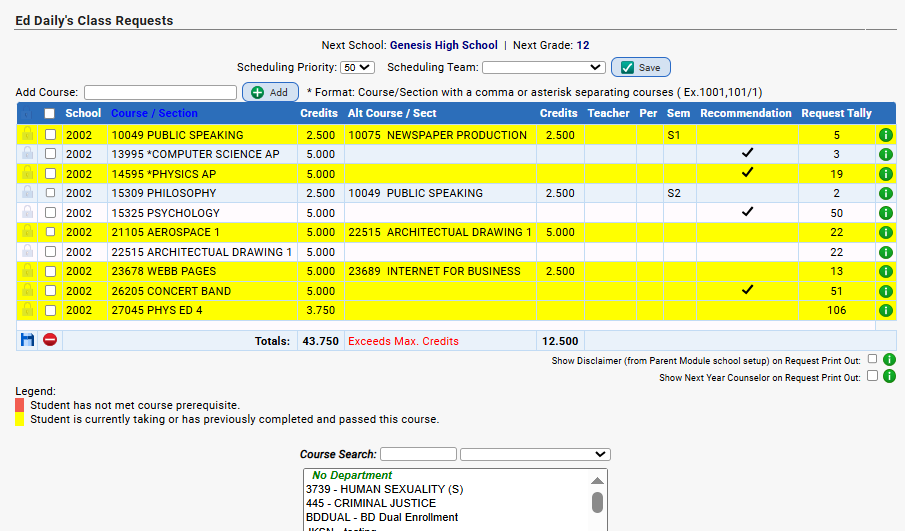Open info icon for PSYCHOLOGY row

885,213
